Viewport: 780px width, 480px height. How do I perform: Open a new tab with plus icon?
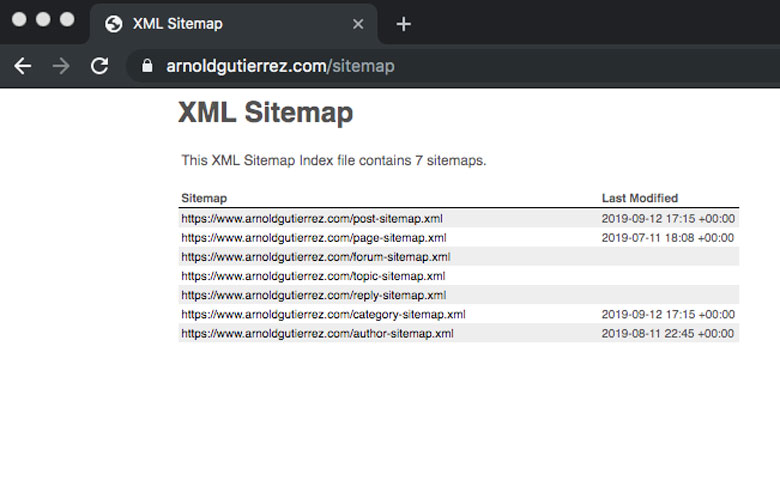click(x=403, y=24)
